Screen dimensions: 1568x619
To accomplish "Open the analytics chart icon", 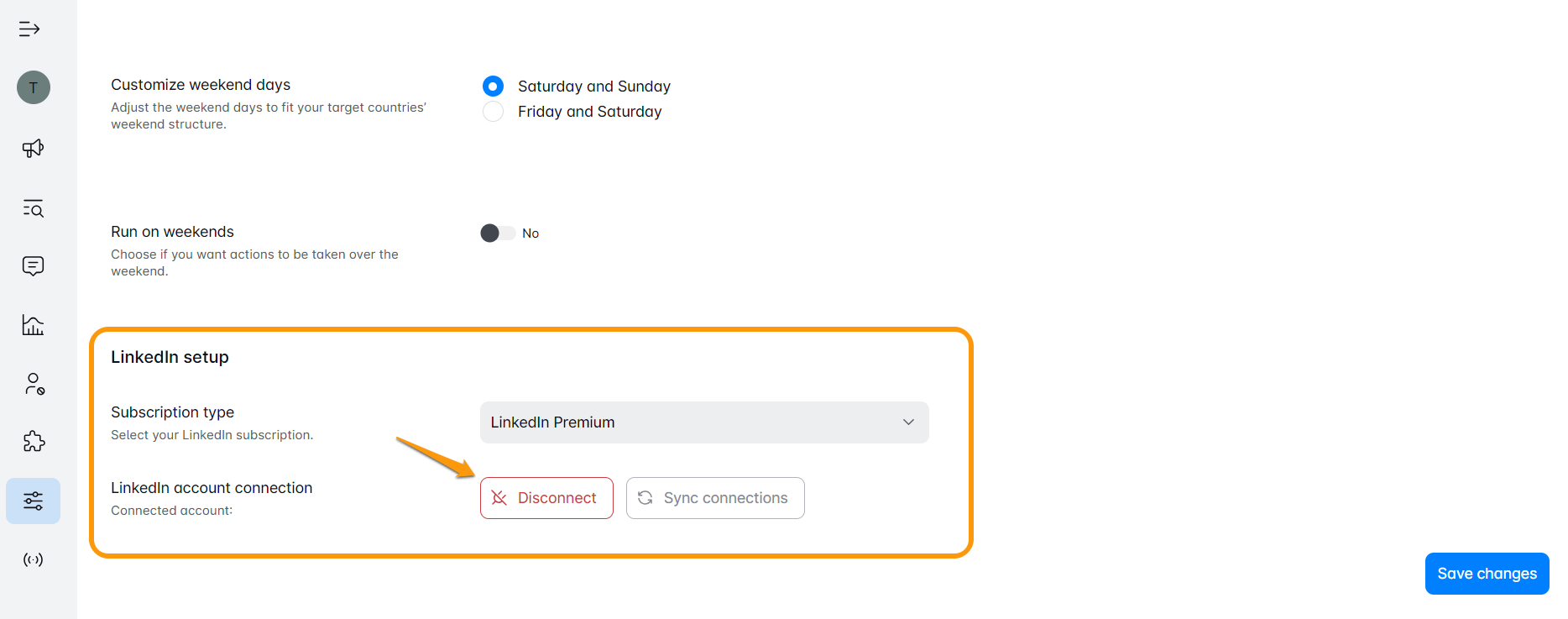I will coord(33,325).
